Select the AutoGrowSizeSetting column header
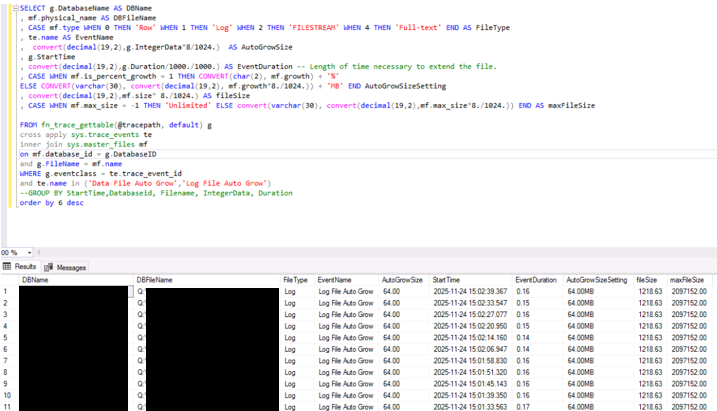The width and height of the screenshot is (717, 411). [597, 280]
